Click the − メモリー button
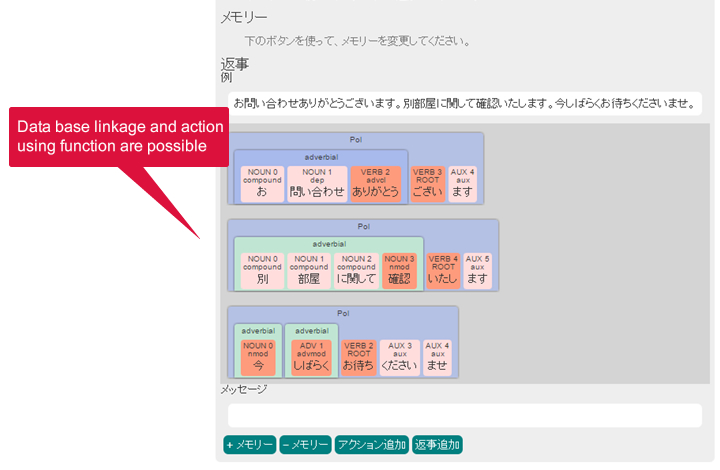The width and height of the screenshot is (720, 470). coord(304,445)
